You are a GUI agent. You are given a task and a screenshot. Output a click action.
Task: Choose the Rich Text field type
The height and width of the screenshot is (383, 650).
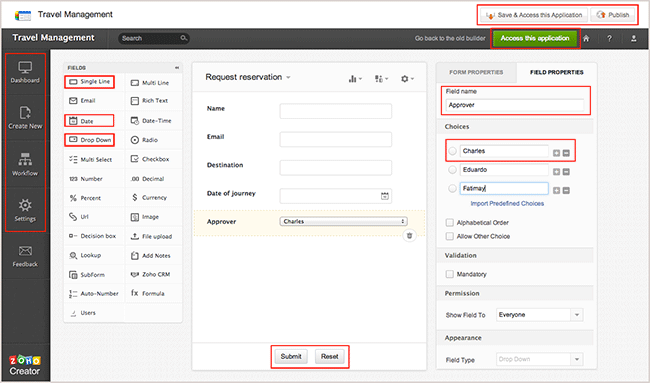point(149,101)
